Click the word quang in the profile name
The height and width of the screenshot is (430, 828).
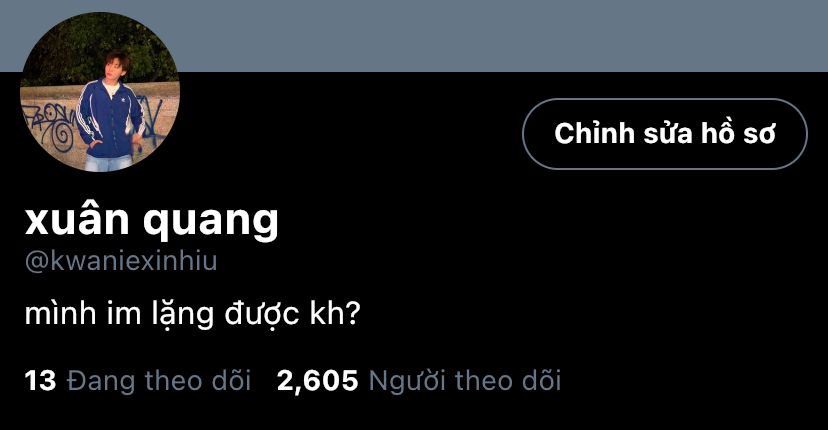211,223
